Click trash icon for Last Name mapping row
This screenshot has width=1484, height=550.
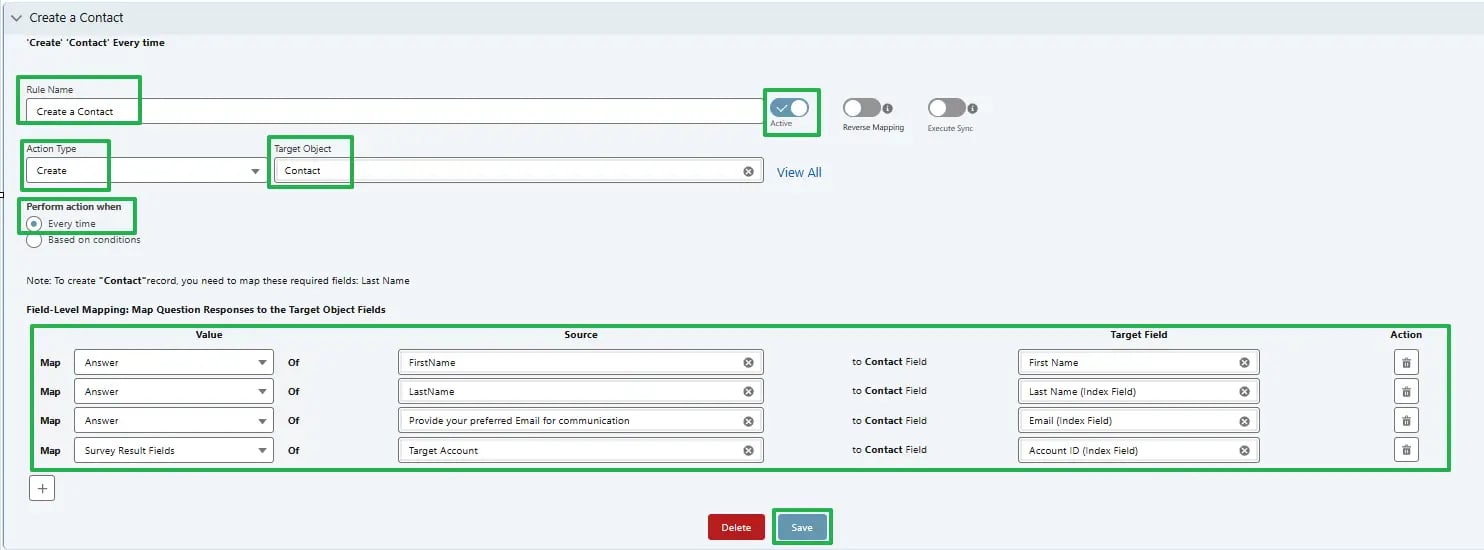pos(1406,392)
